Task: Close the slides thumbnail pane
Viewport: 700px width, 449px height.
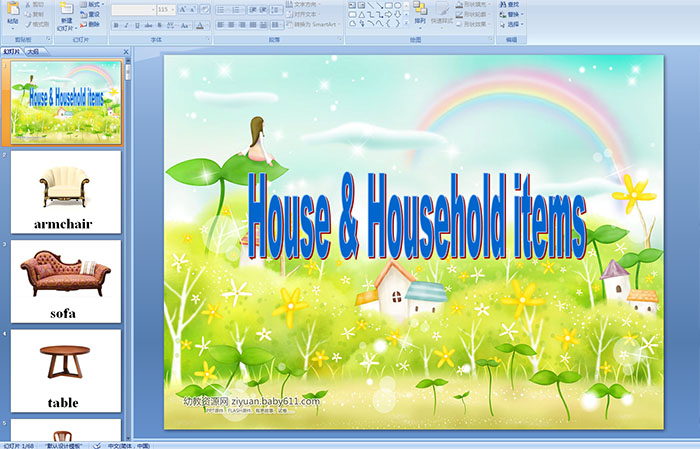Action: (x=126, y=52)
